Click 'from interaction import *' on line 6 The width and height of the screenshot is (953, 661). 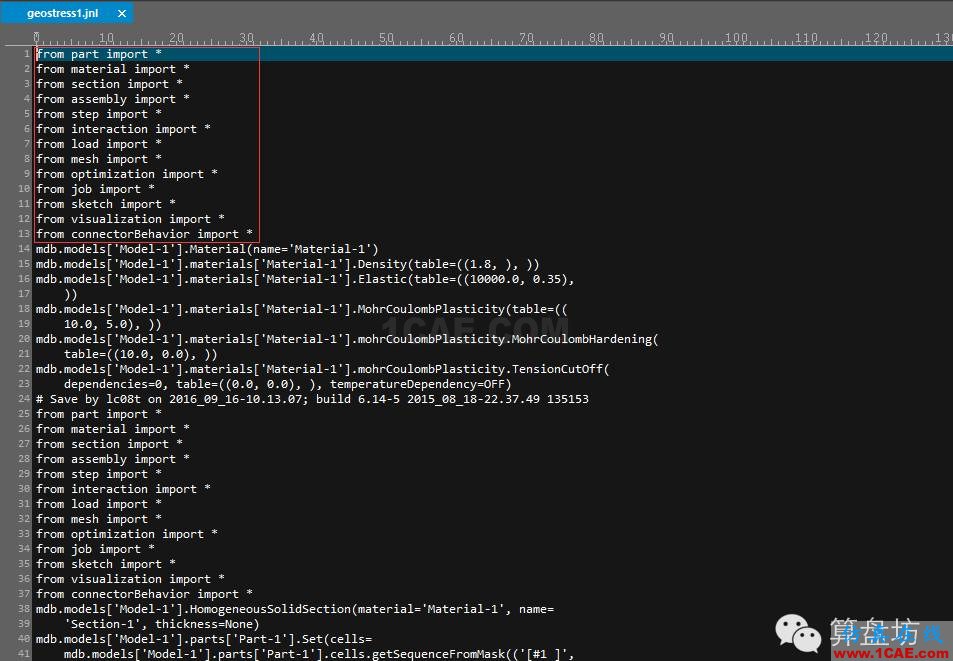click(x=123, y=129)
